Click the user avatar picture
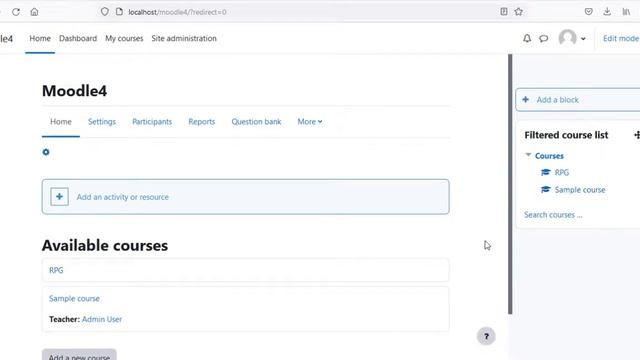 (x=567, y=38)
